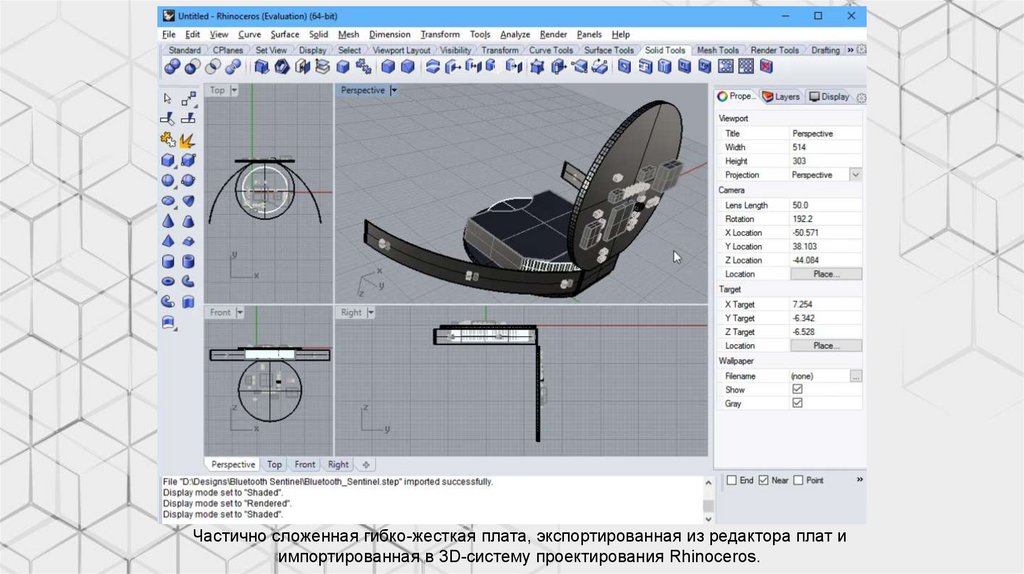This screenshot has height=574, width=1024.
Task: Click the Box solid tool in sidebar
Action: (168, 160)
